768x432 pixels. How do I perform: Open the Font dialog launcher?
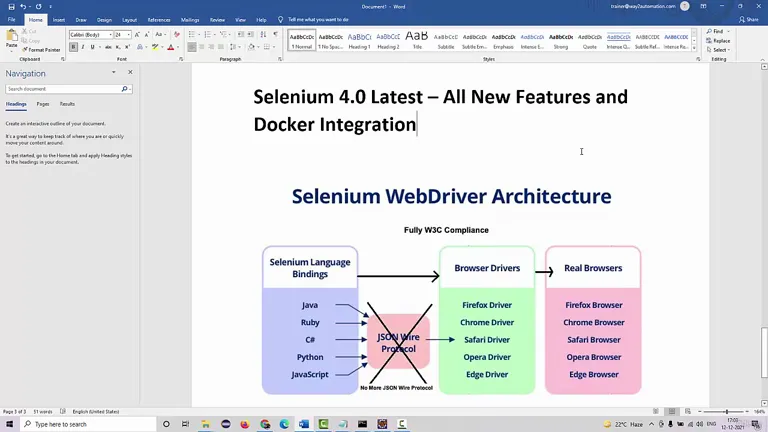181,59
